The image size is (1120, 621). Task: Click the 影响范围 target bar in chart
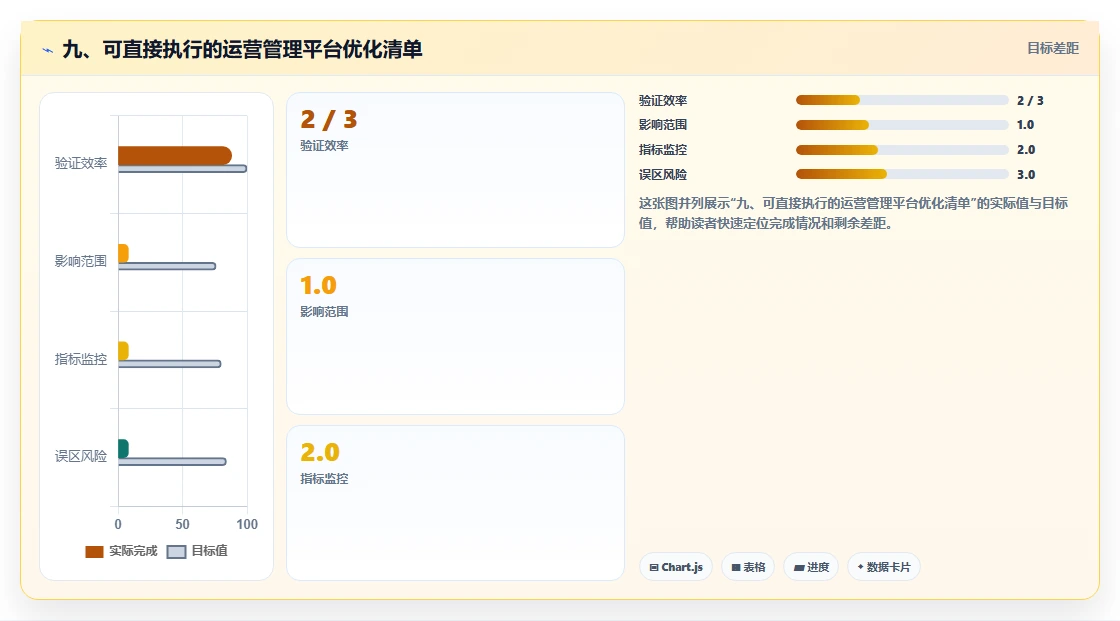(x=166, y=266)
